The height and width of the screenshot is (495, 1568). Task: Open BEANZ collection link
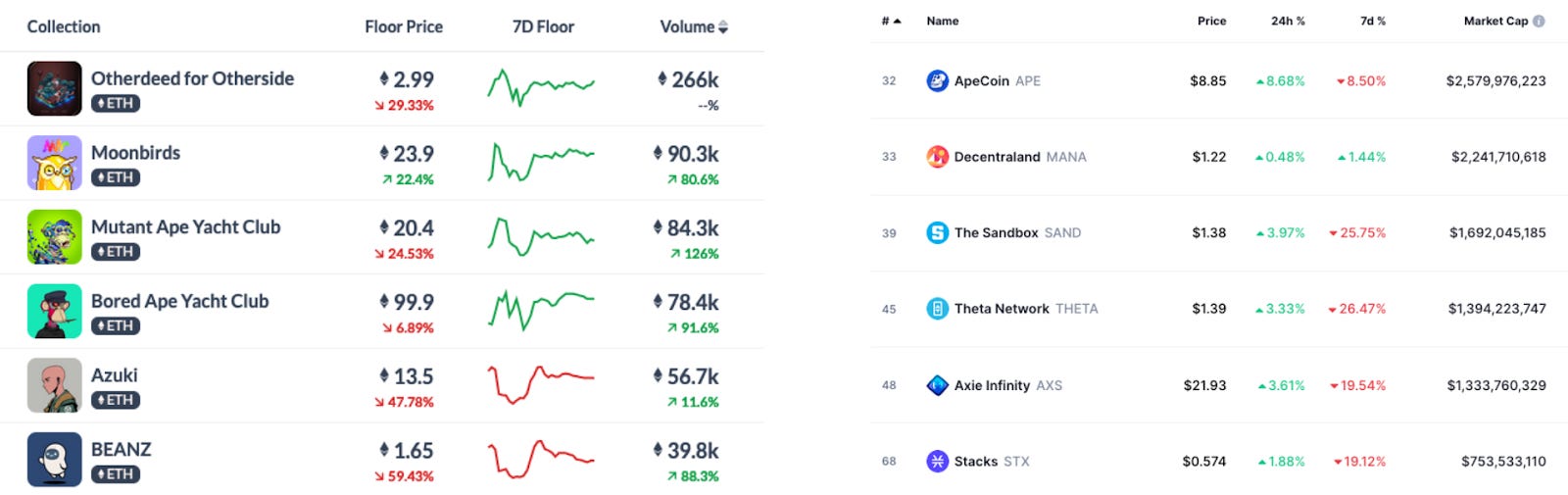(122, 449)
